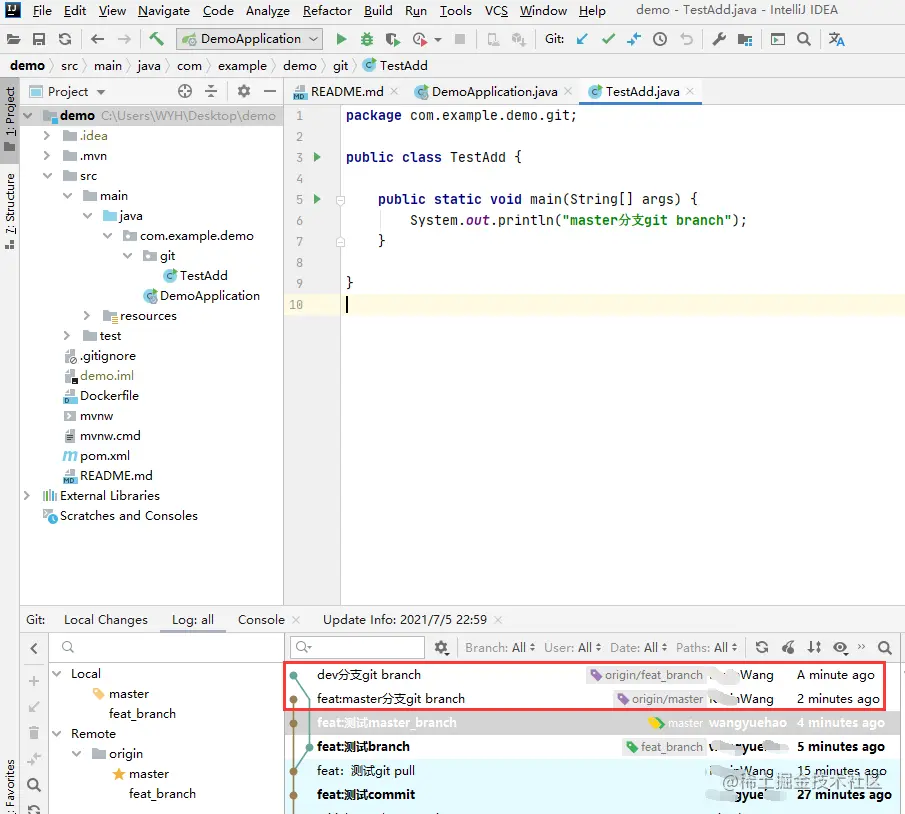Toggle the Structure side panel
The width and height of the screenshot is (905, 814).
pyautogui.click(x=10, y=204)
